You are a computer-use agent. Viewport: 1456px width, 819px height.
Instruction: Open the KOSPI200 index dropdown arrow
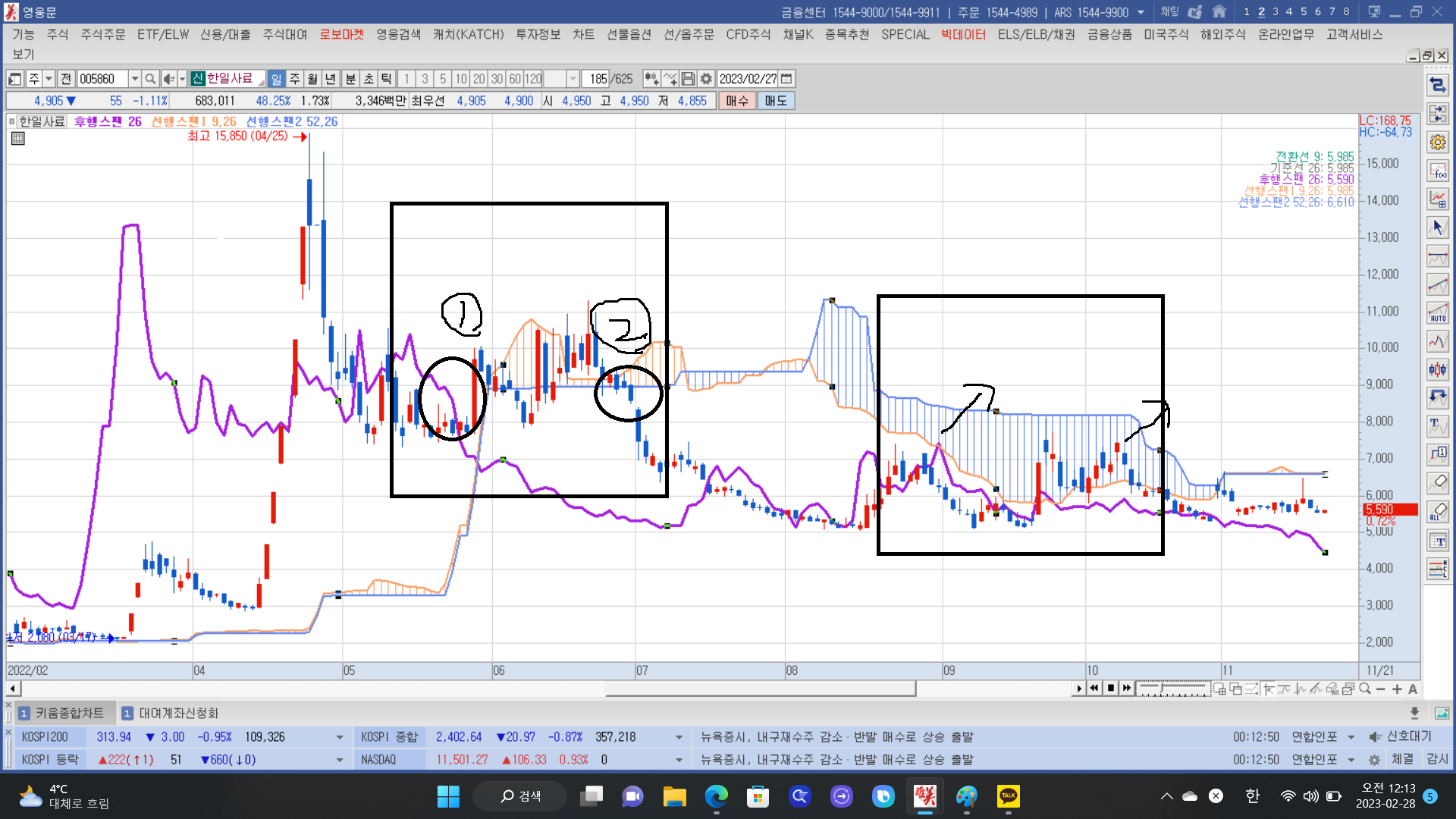click(339, 737)
